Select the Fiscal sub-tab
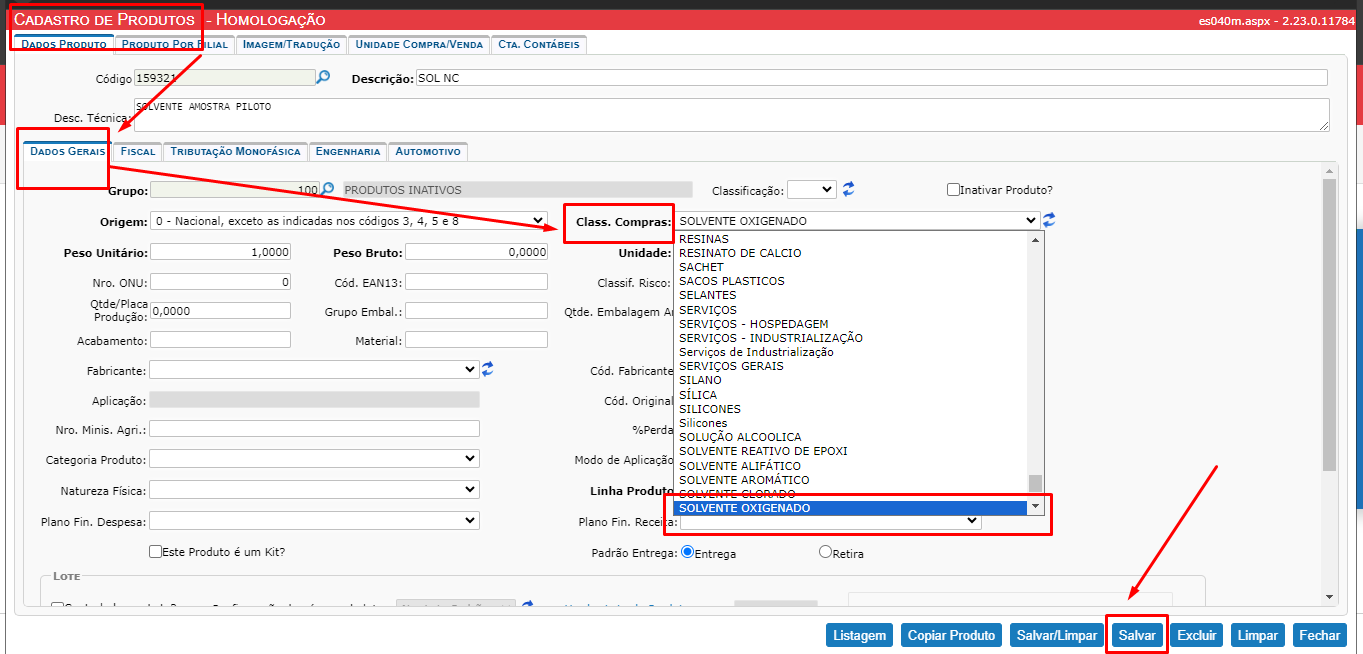 [138, 152]
